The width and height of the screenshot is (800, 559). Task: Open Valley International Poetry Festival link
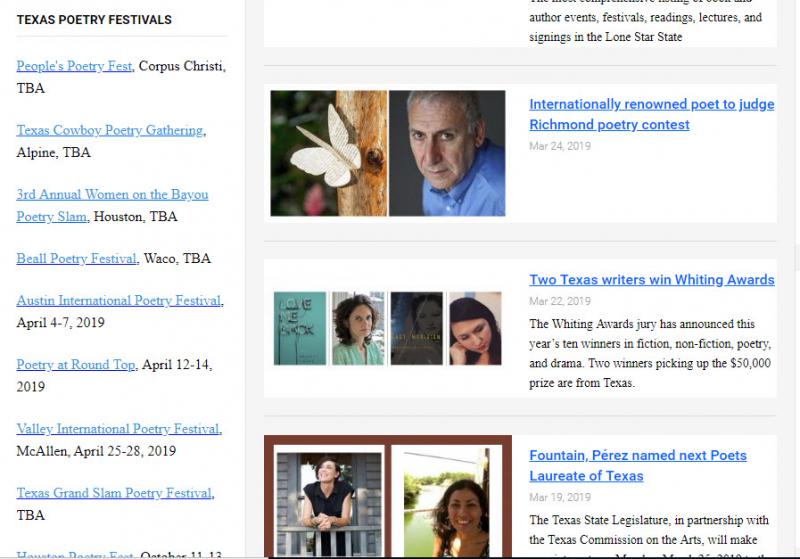click(118, 429)
